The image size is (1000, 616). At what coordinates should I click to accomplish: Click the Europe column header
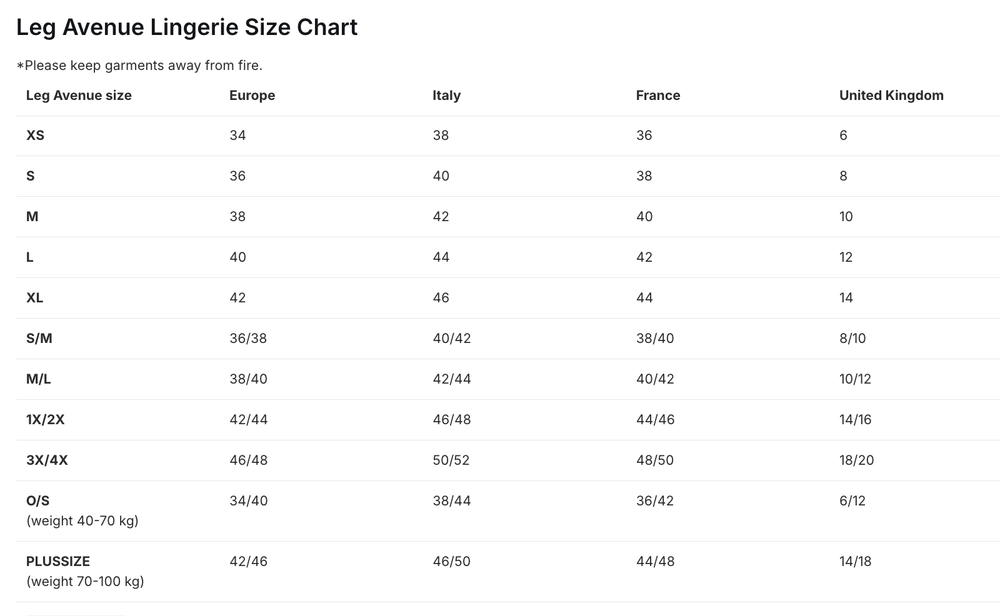253,96
